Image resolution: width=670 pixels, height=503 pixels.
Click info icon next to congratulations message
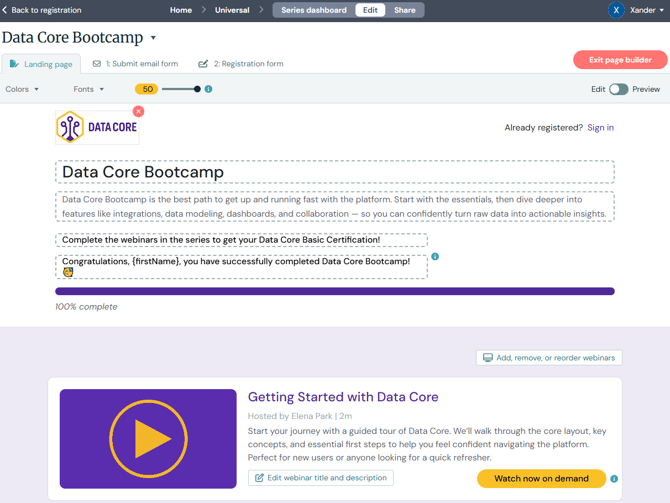click(x=435, y=257)
